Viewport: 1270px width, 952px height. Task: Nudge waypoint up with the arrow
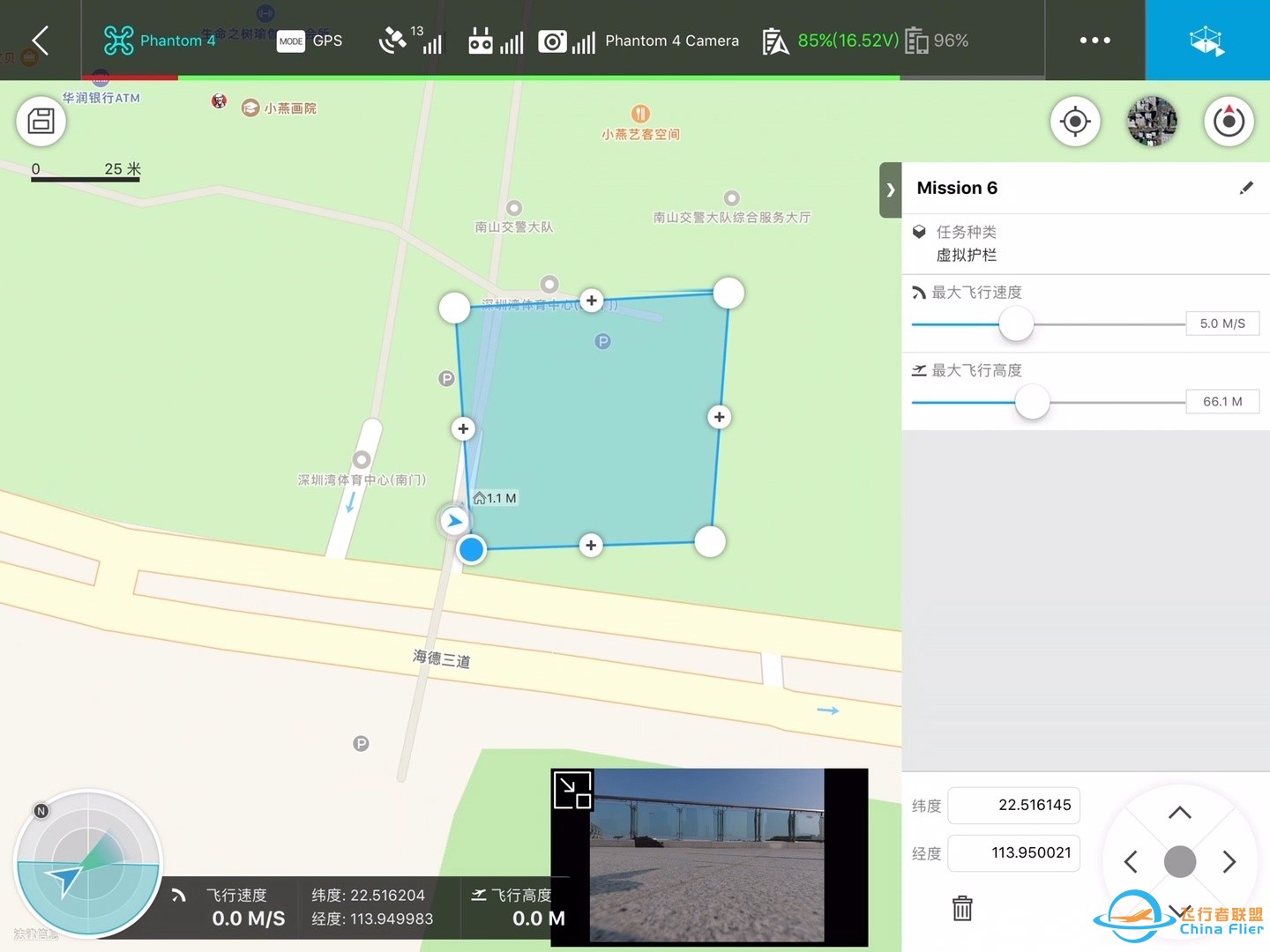[x=1180, y=812]
